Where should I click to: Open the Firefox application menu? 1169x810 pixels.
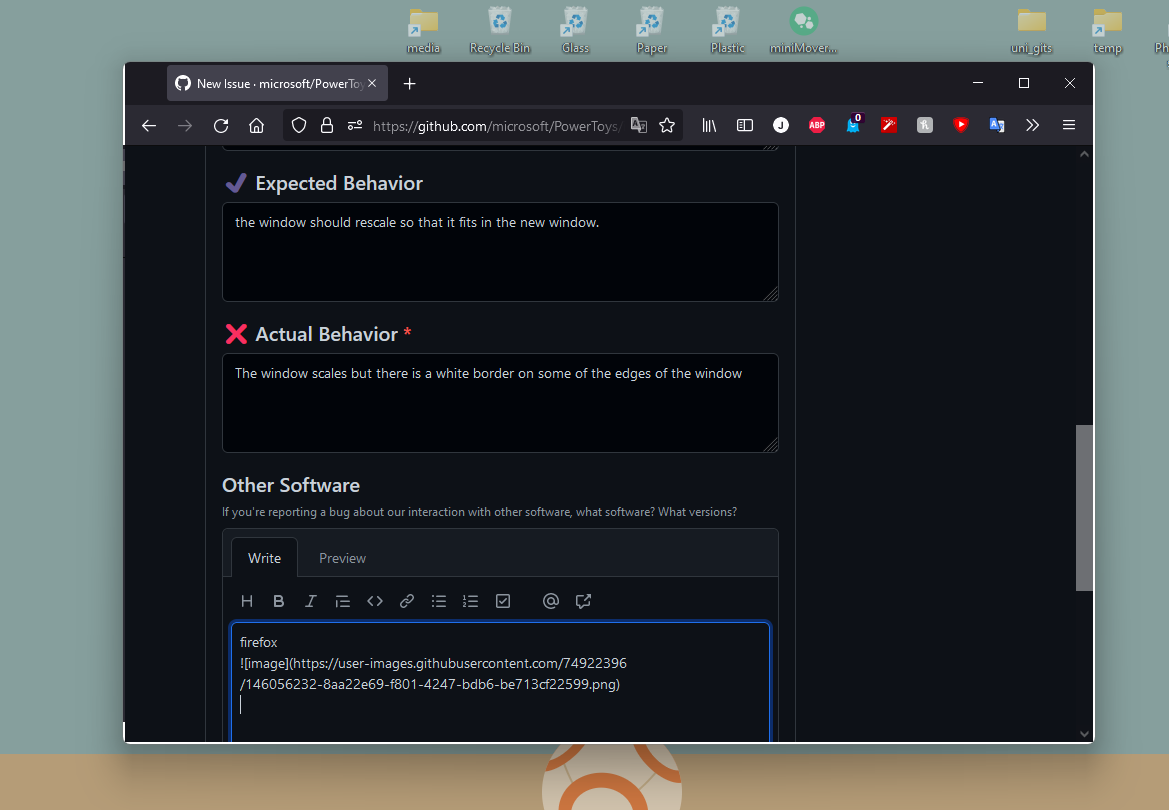[x=1068, y=125]
